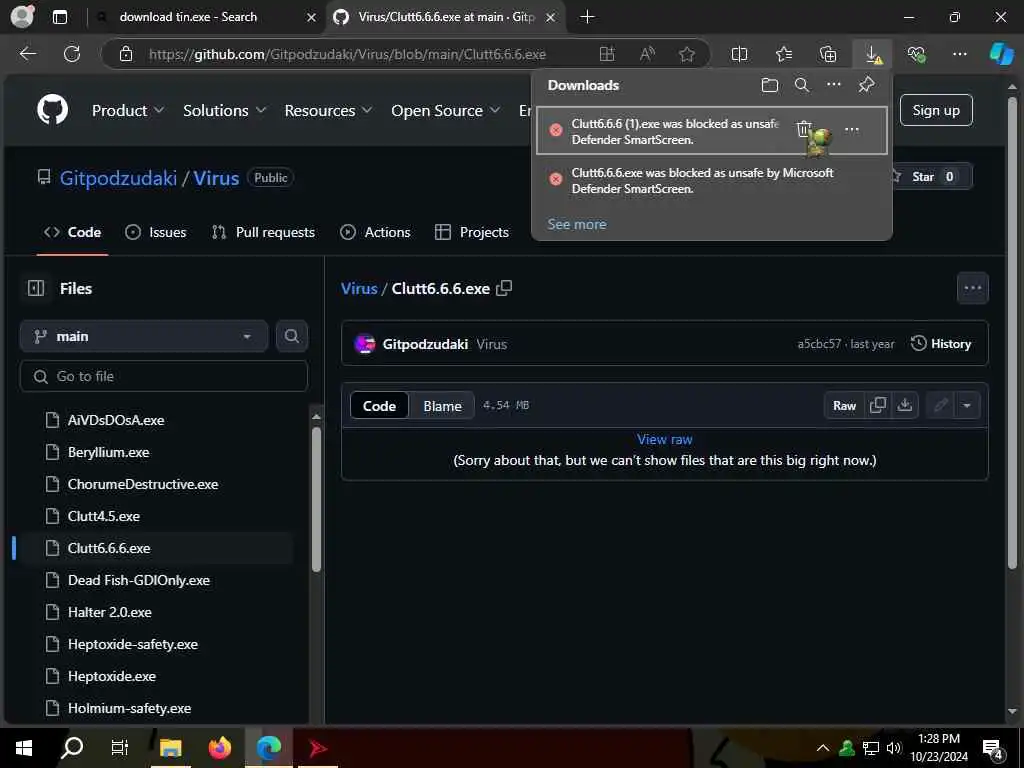Search this repository via magnifier button
The height and width of the screenshot is (768, 1024).
[291, 336]
